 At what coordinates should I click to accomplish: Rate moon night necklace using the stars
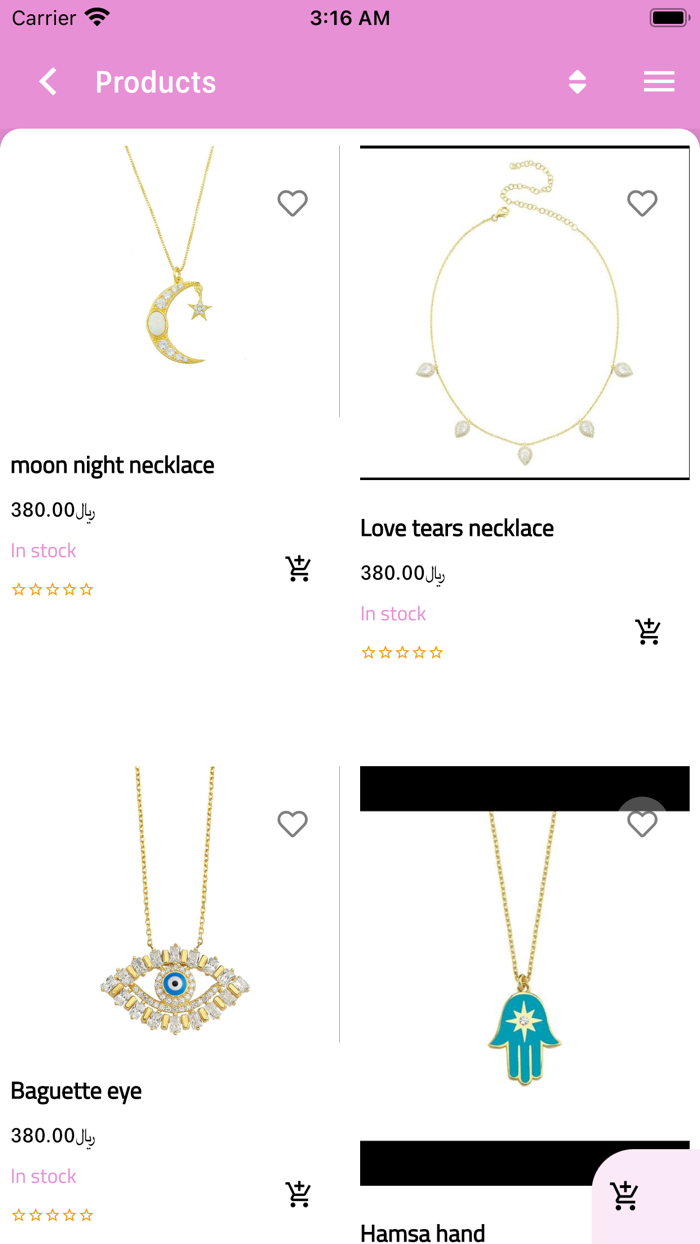(52, 589)
